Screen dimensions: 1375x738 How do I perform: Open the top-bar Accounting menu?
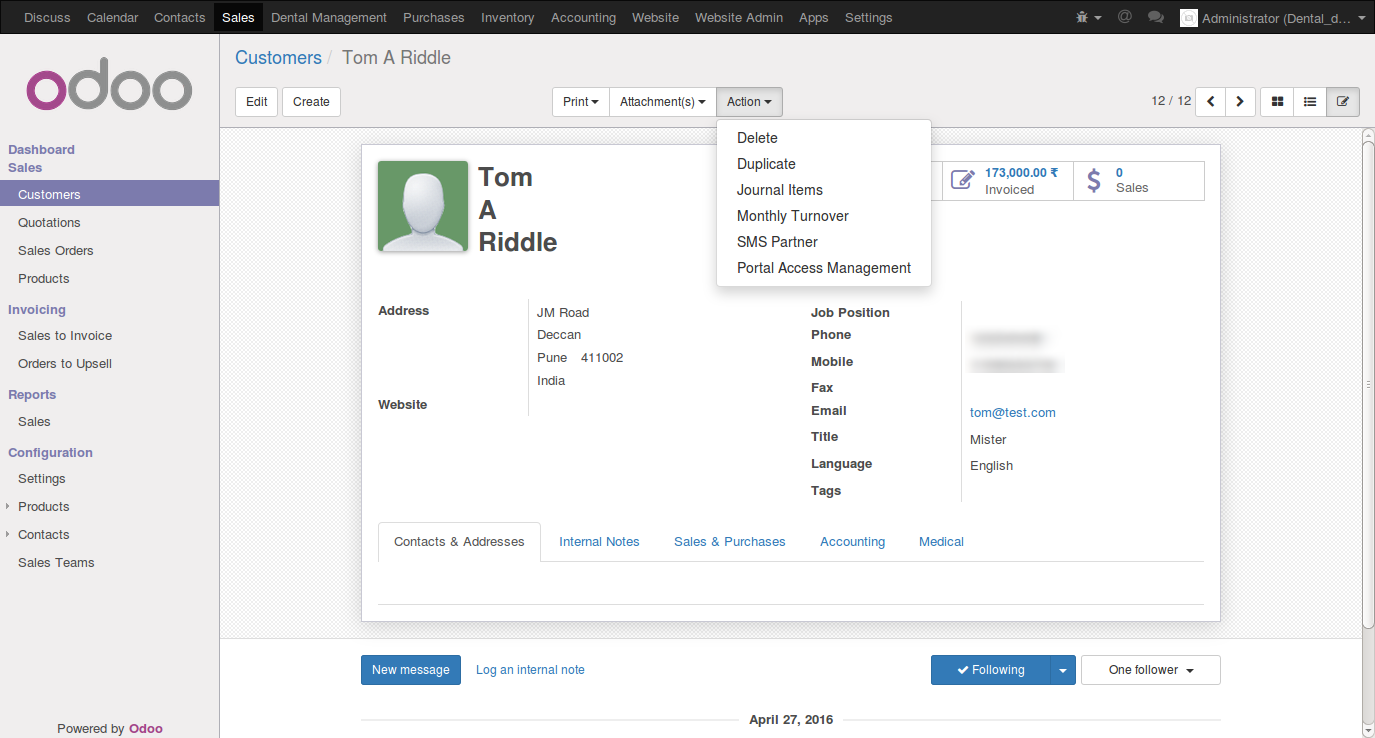point(583,18)
